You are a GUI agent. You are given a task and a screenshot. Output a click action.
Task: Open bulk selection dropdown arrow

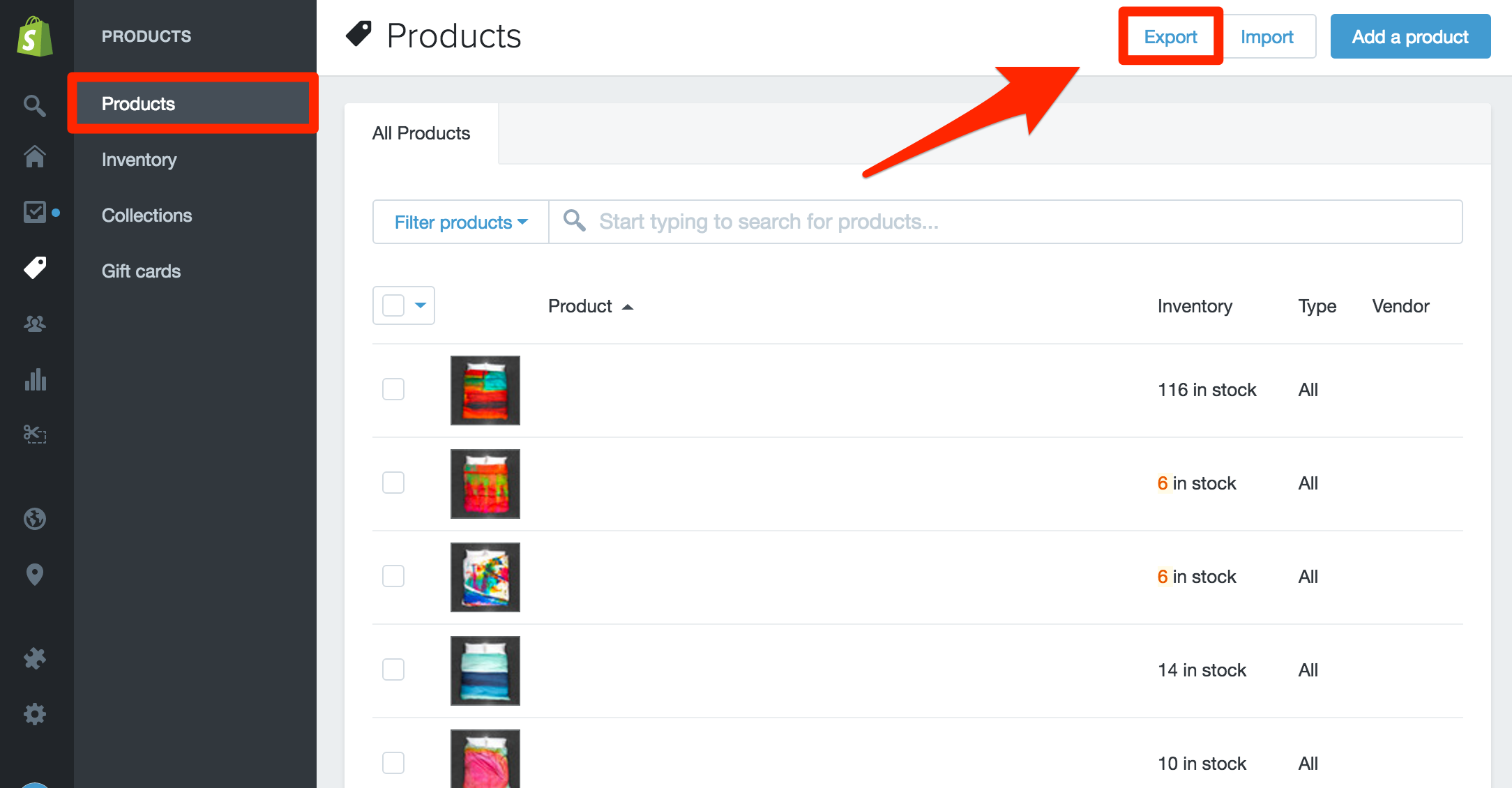[x=421, y=305]
